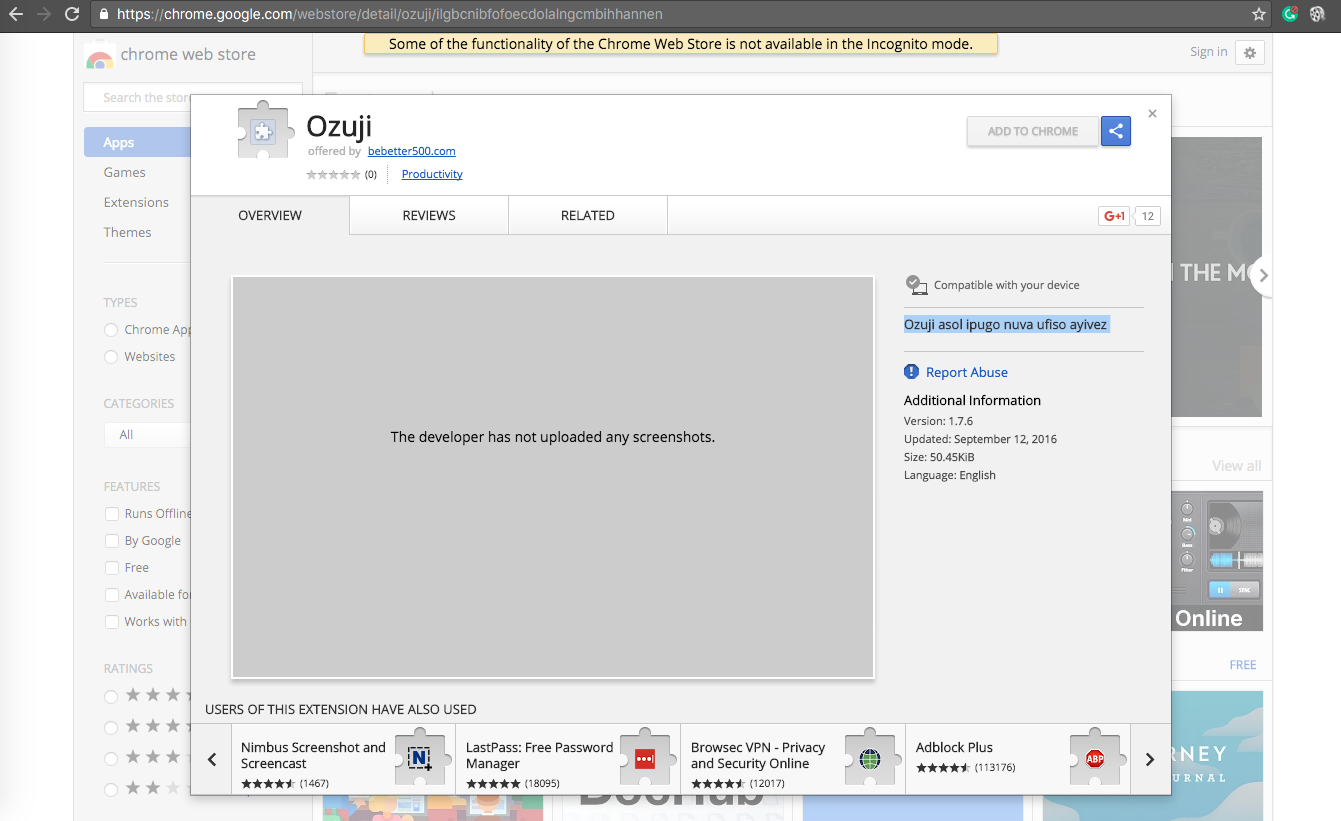Open the Categories All dropdown
Screen dimensions: 1341x821
pos(147,435)
